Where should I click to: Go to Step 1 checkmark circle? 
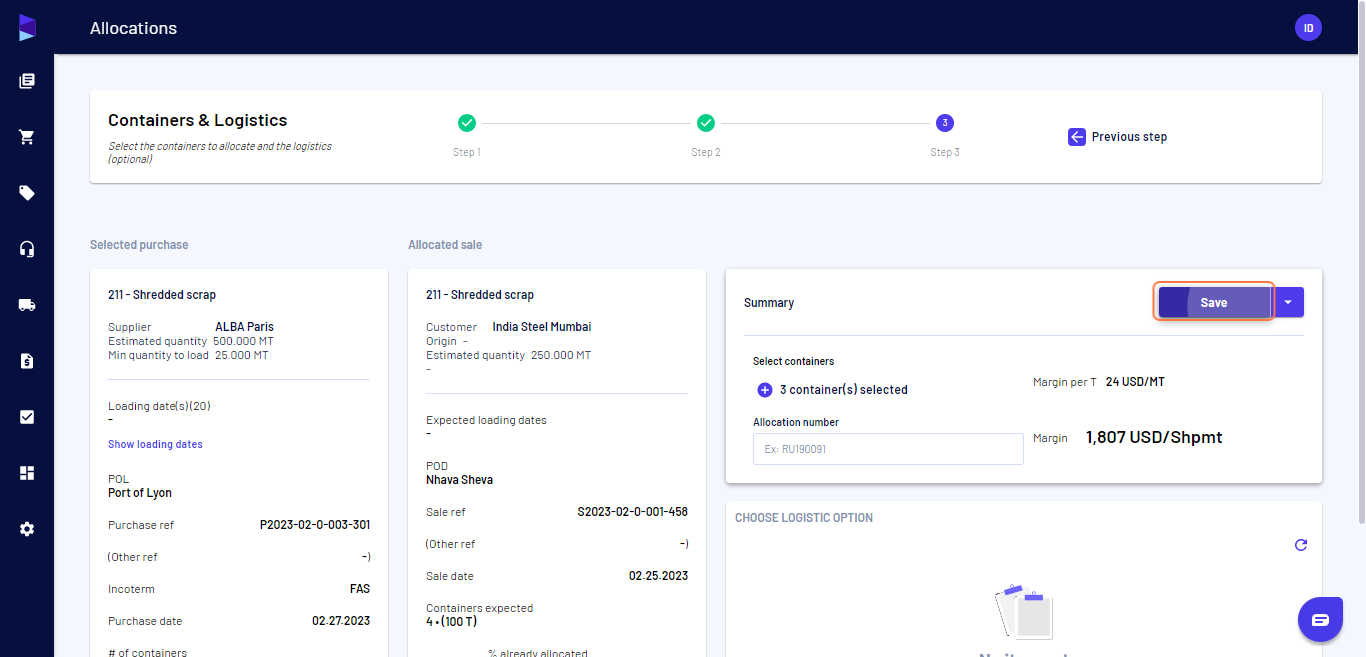(x=467, y=123)
